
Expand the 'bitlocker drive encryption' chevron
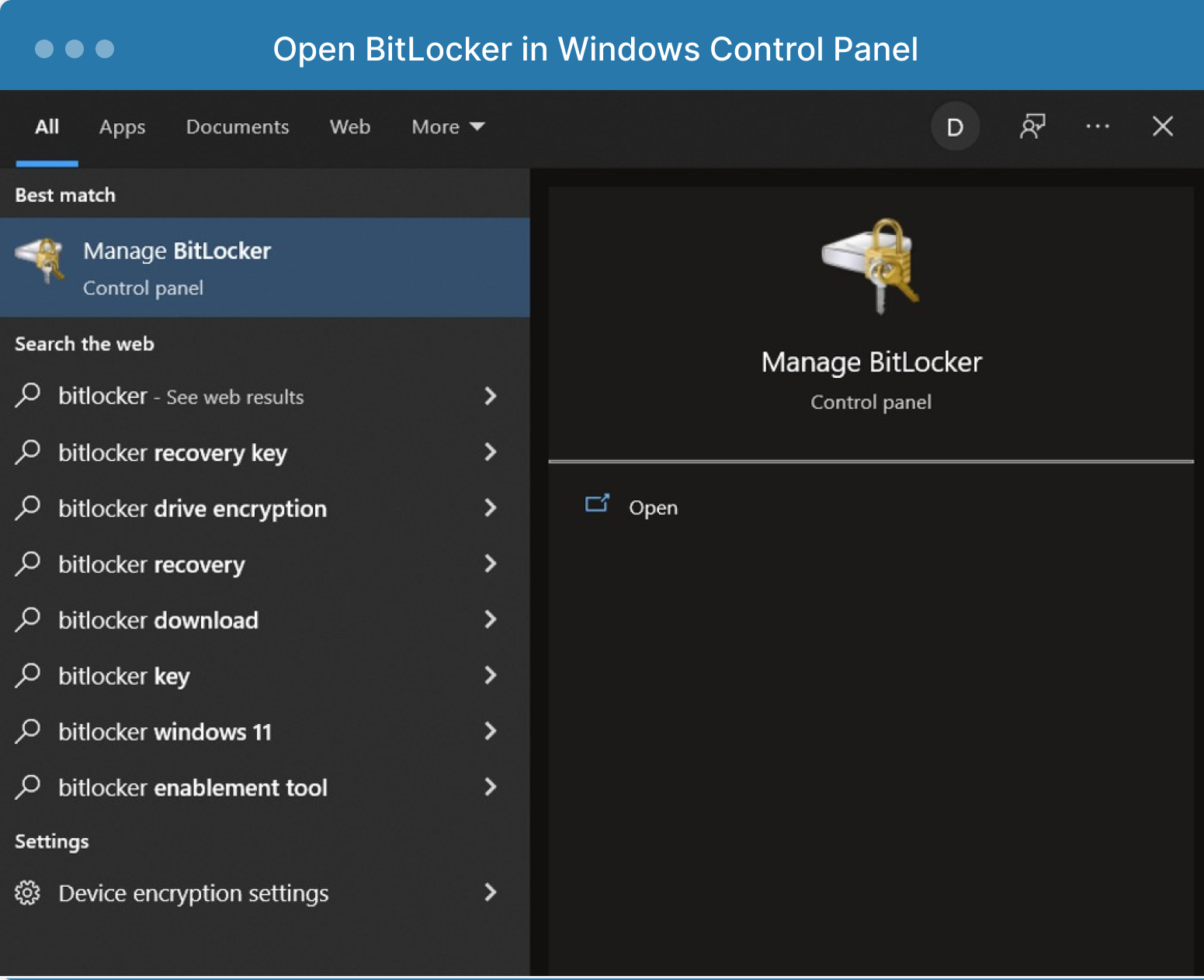pos(490,507)
